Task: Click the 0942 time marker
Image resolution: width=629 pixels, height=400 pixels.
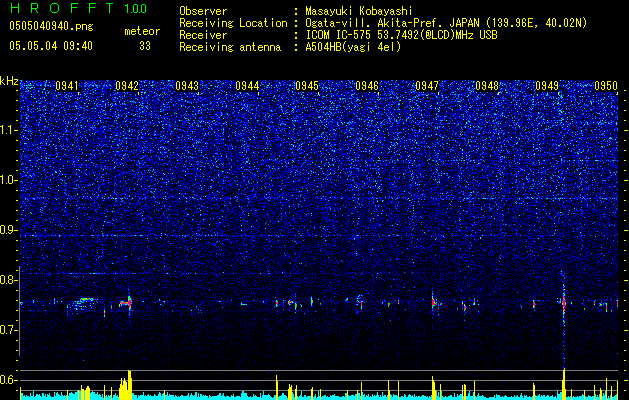Action: point(127,86)
